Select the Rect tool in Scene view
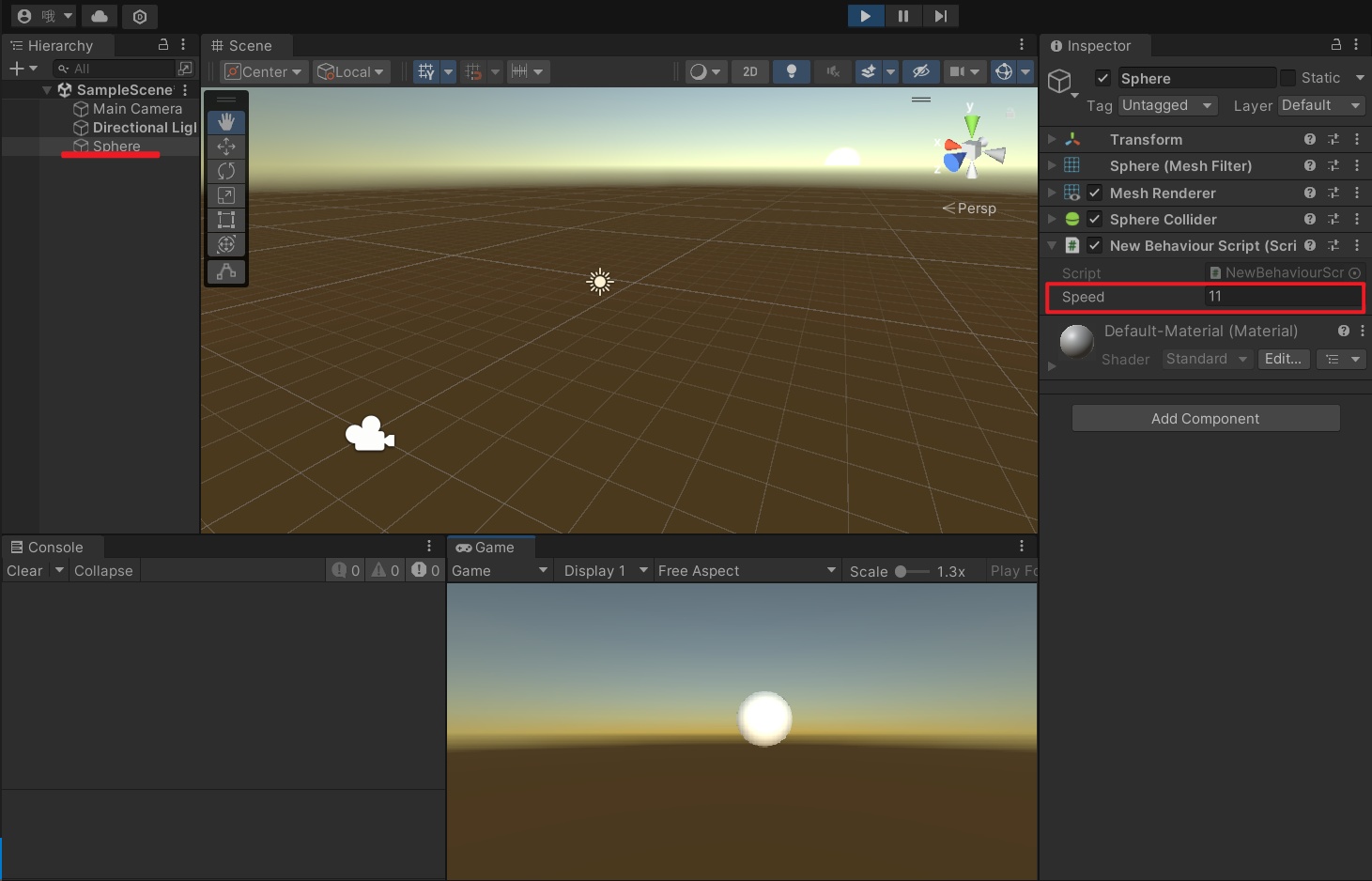 point(226,220)
